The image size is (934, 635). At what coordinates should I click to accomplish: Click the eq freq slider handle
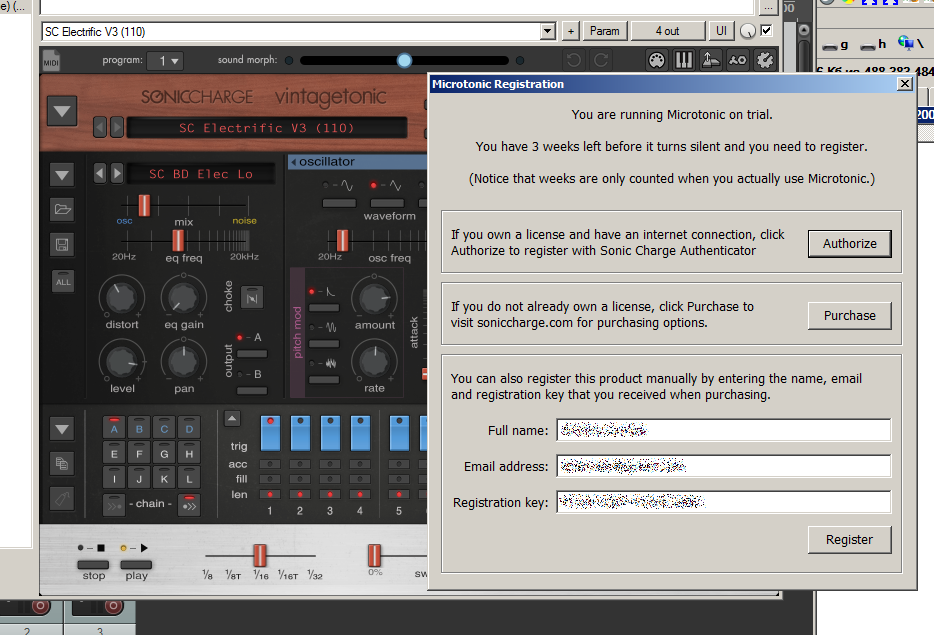coord(178,241)
